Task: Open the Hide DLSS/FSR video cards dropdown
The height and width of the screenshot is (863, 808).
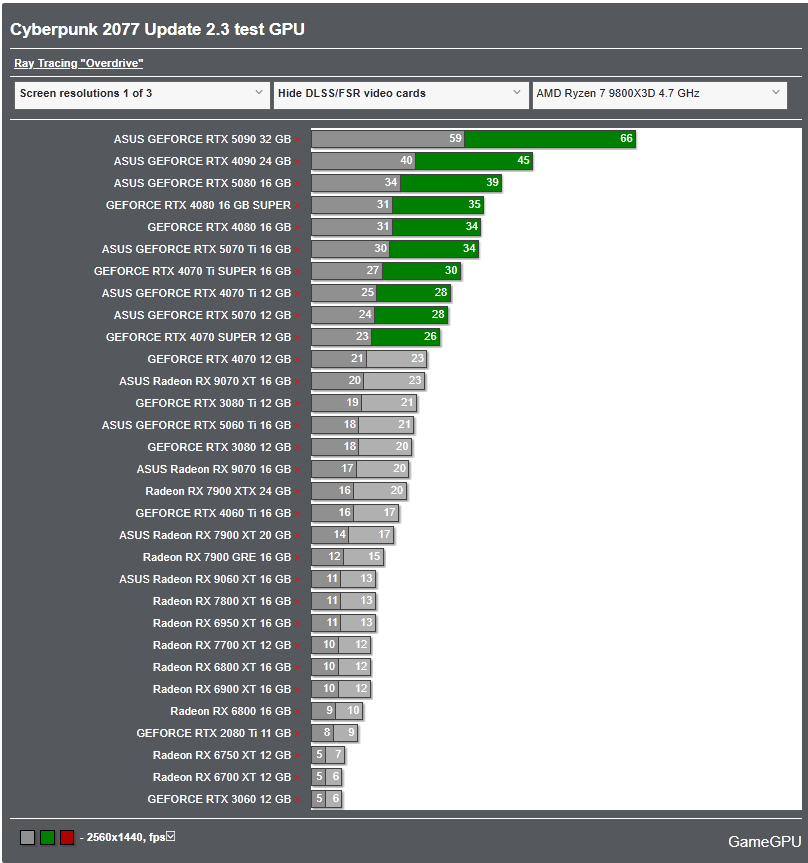Action: (x=401, y=95)
